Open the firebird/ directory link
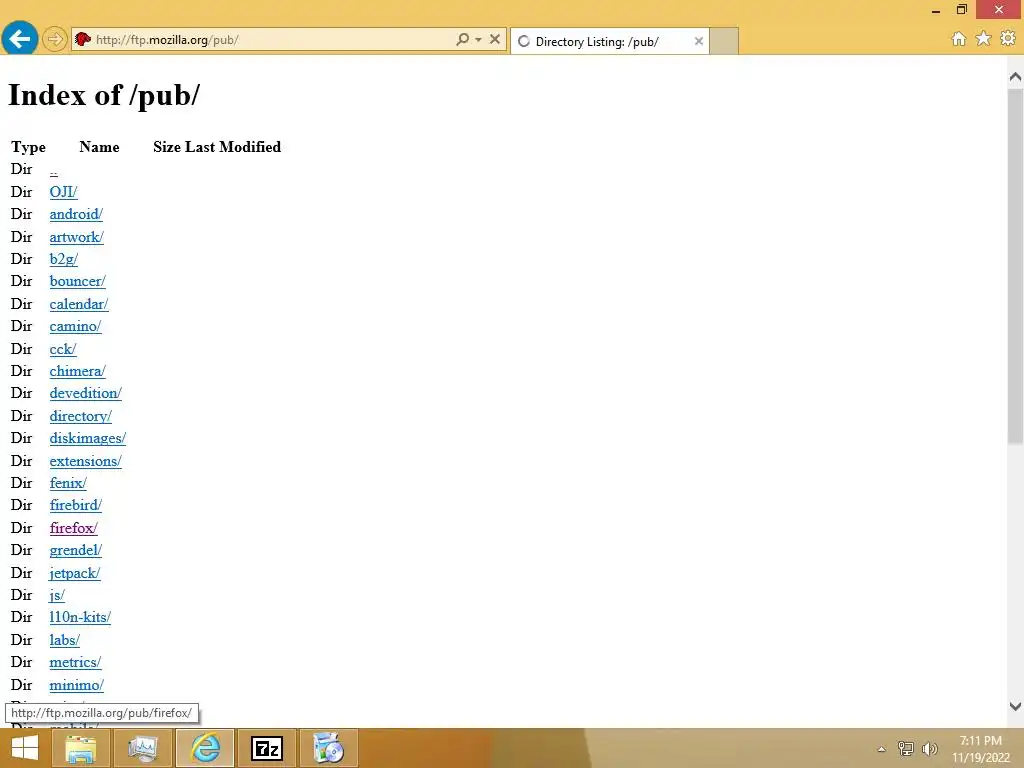The image size is (1024, 768). pyautogui.click(x=76, y=506)
